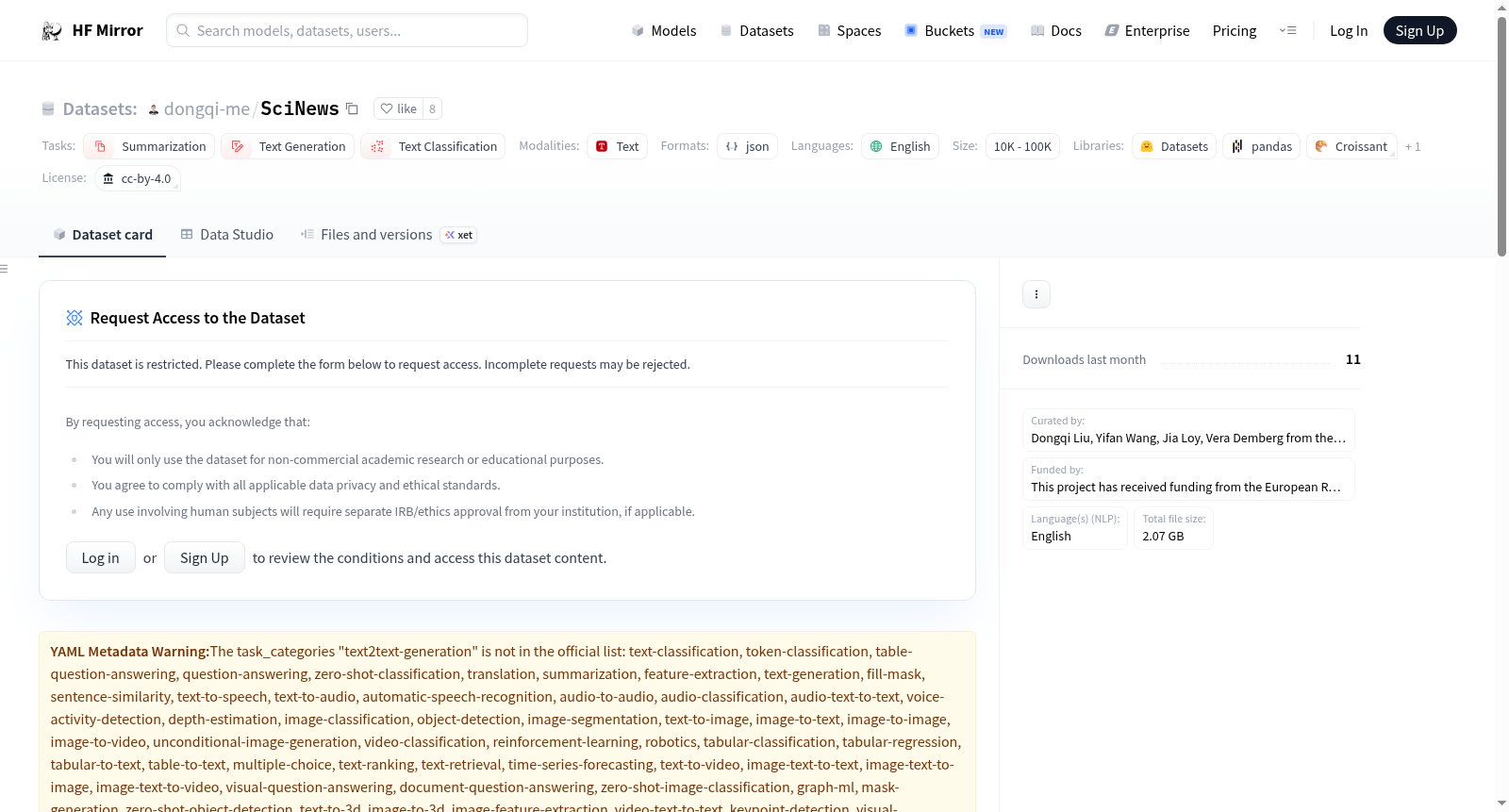Click the Funded by info card

coord(1188,479)
